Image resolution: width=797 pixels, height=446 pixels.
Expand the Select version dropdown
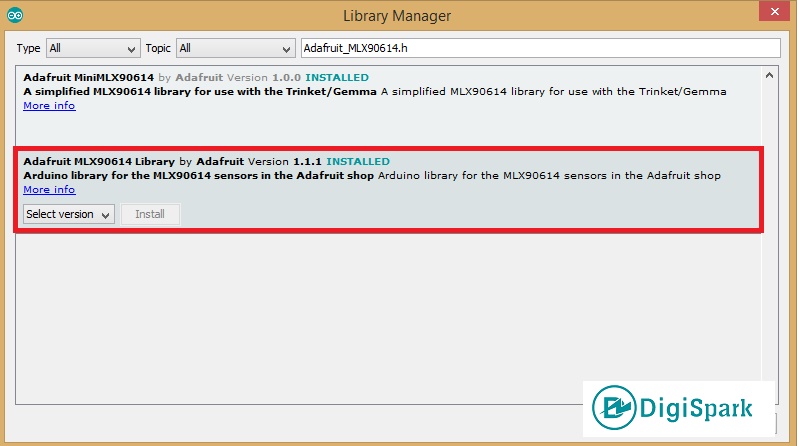tap(68, 214)
